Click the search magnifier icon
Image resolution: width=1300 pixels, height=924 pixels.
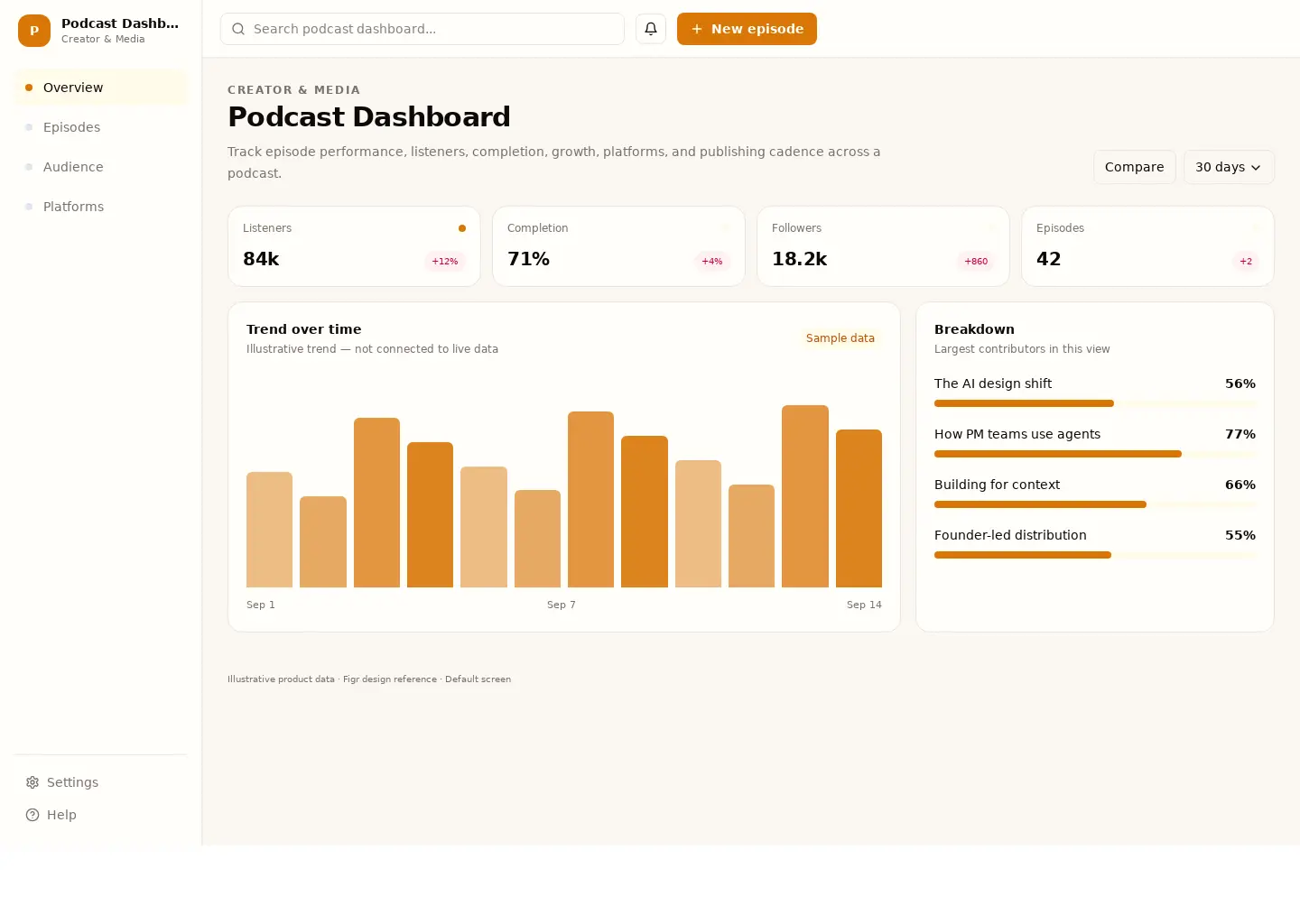pyautogui.click(x=238, y=29)
